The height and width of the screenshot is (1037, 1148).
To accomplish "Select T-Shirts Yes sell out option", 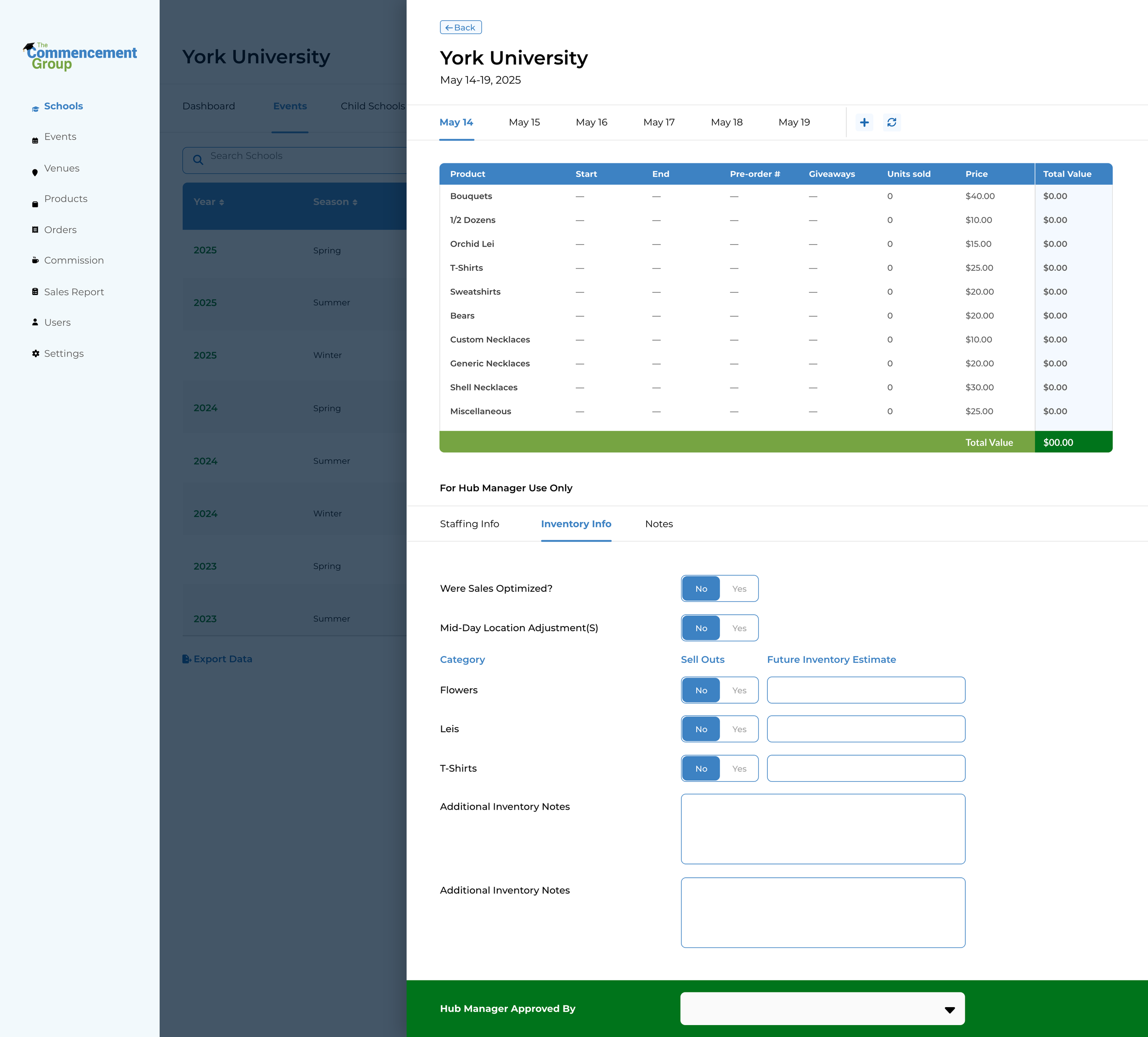I will (738, 768).
